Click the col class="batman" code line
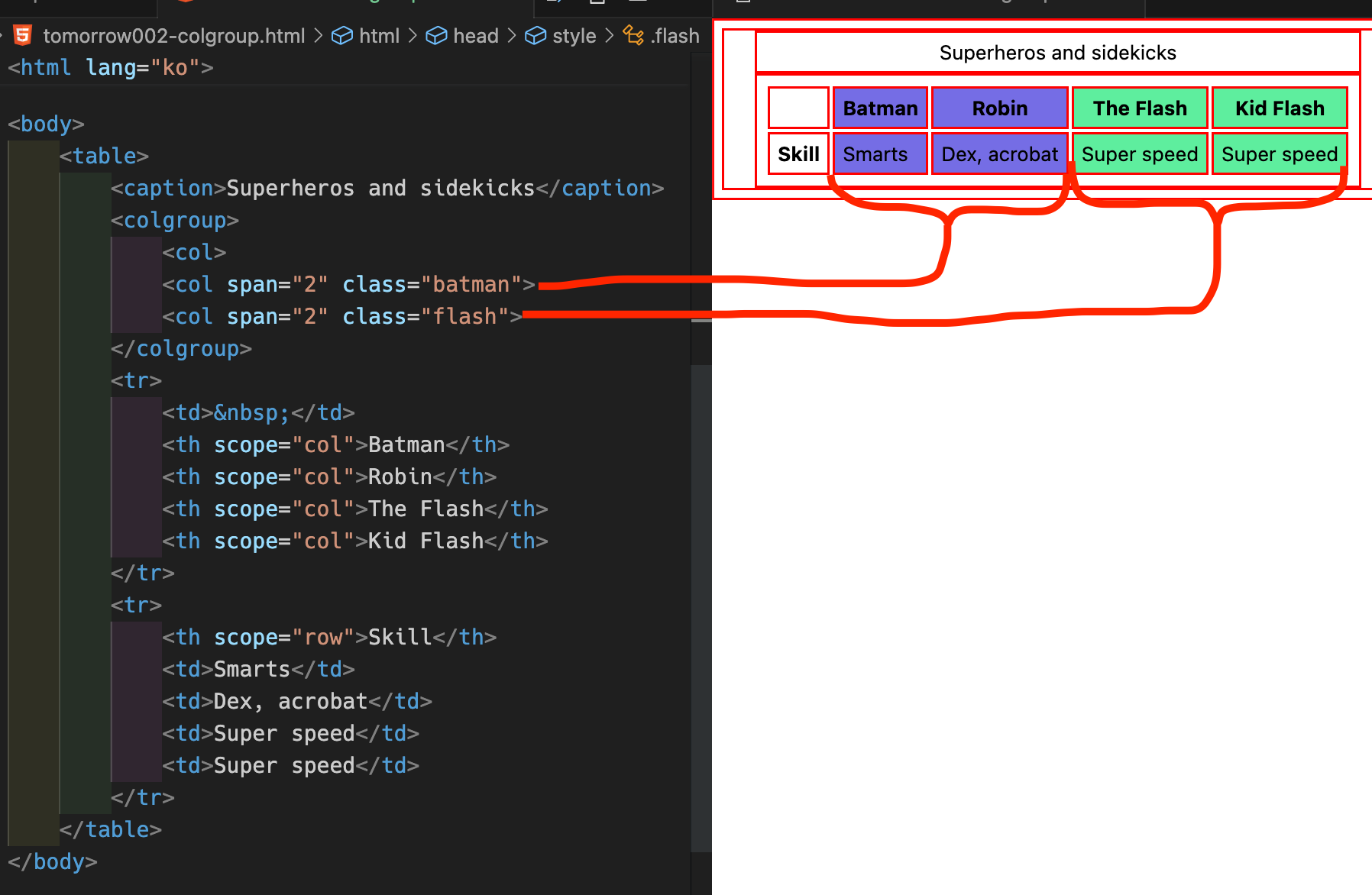 pos(349,284)
